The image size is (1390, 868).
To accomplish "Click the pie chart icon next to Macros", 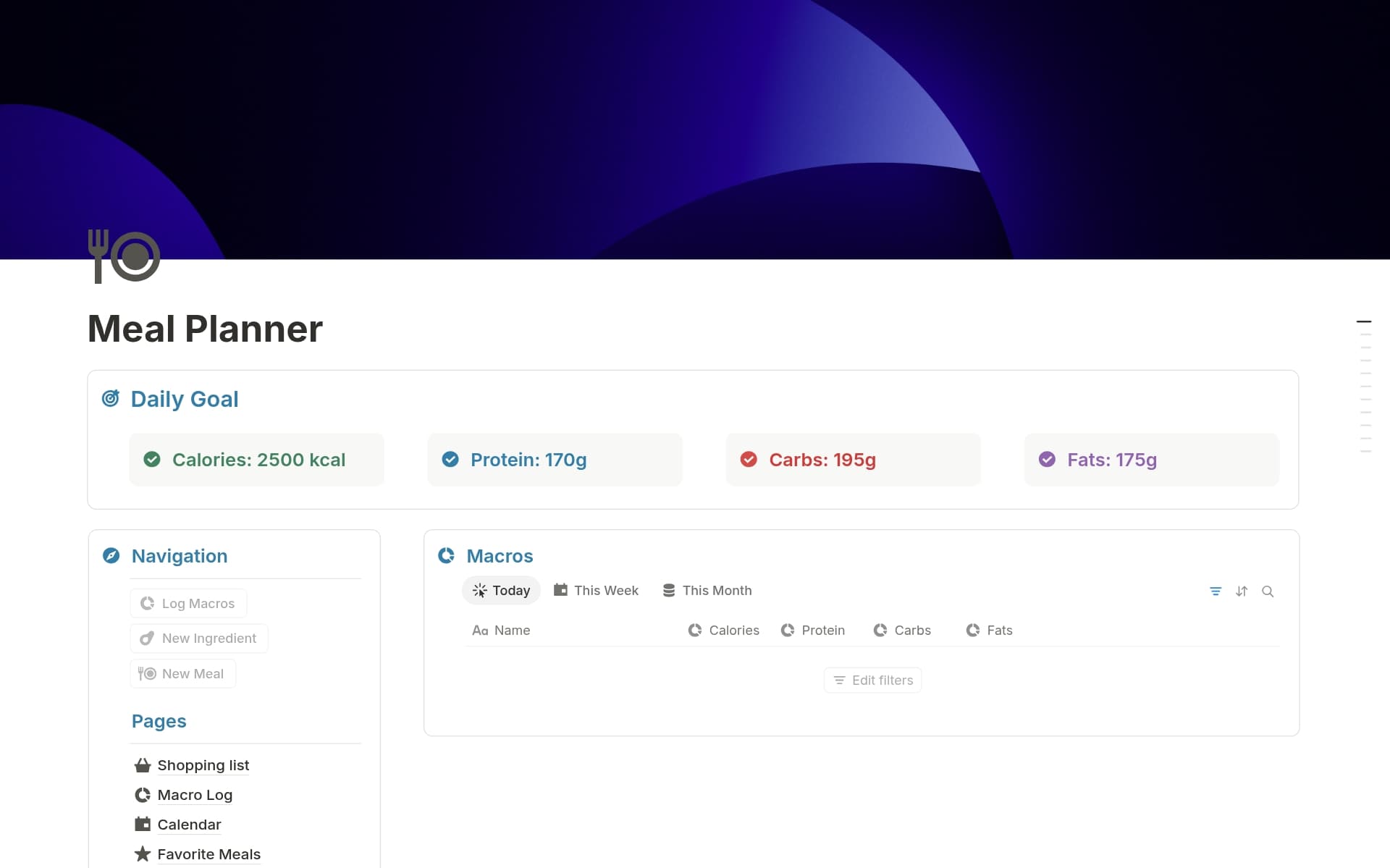I will [447, 556].
